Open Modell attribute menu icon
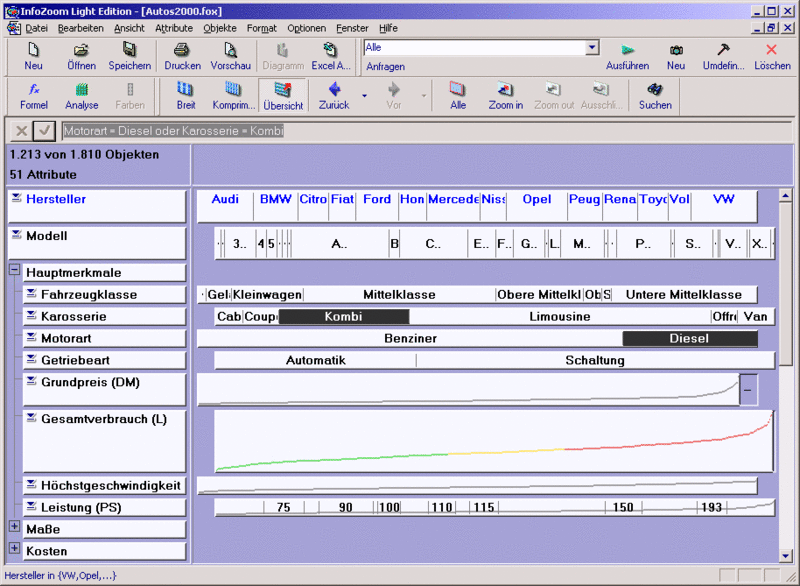 click(17, 235)
